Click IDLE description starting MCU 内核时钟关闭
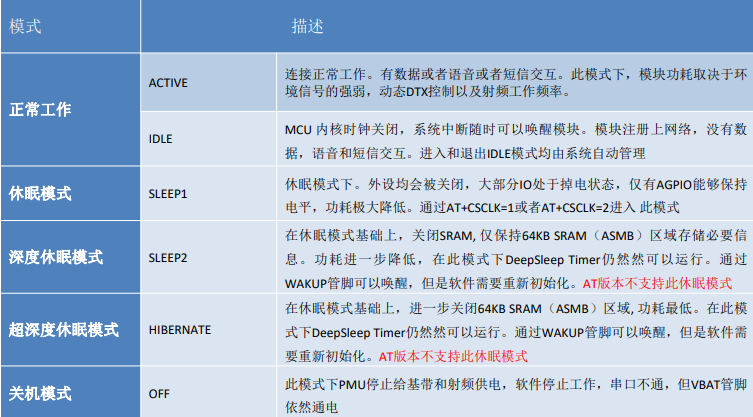The width and height of the screenshot is (753, 417). [x=516, y=141]
